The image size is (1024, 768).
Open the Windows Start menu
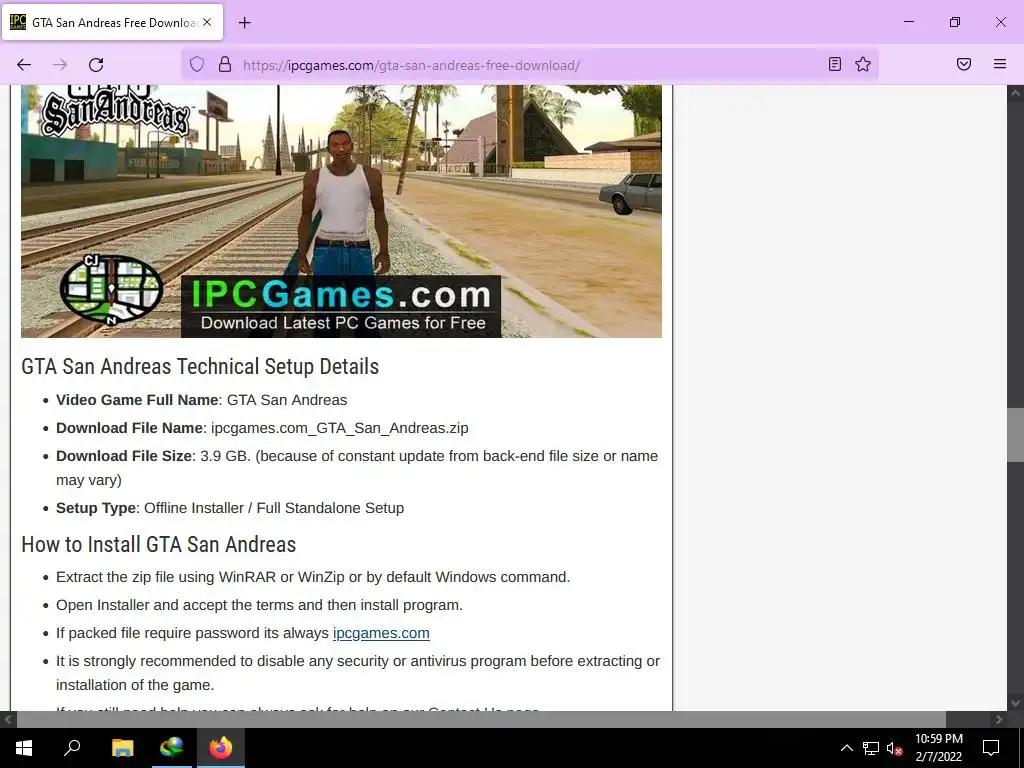pyautogui.click(x=24, y=748)
